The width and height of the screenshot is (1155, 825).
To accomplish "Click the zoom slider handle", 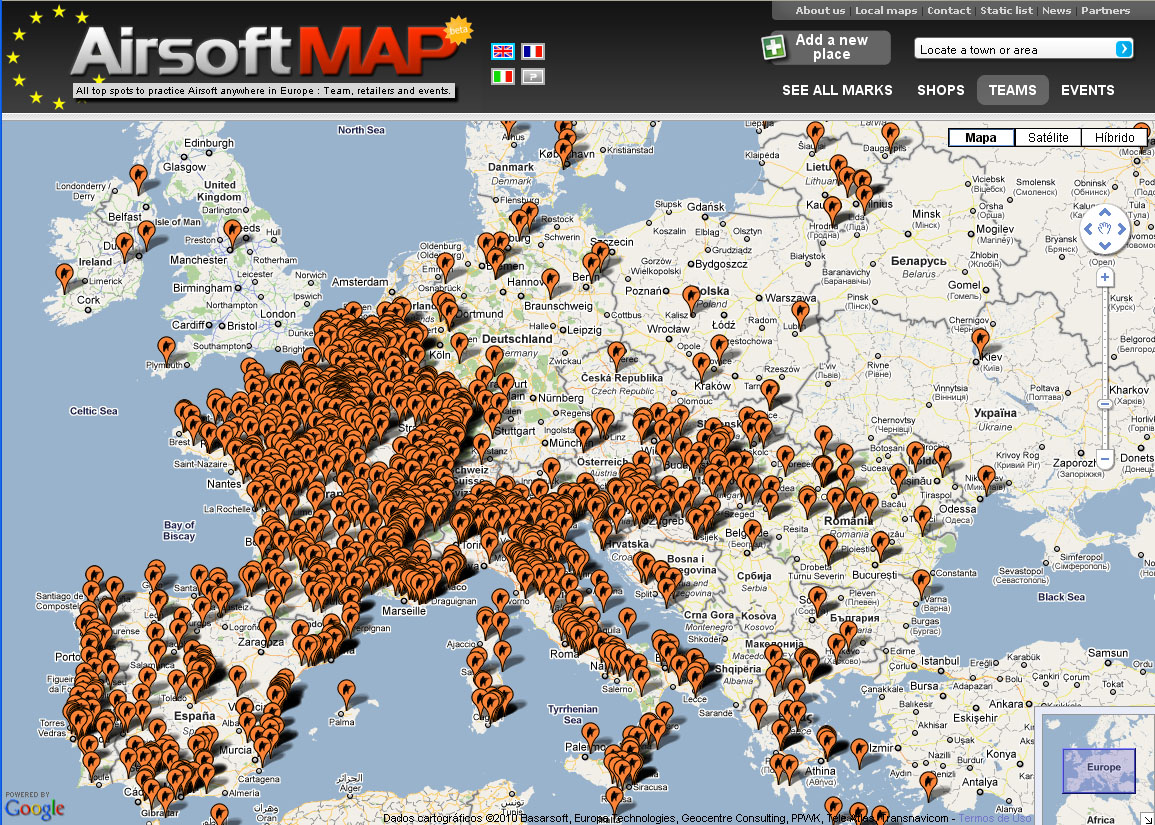I will point(1104,404).
